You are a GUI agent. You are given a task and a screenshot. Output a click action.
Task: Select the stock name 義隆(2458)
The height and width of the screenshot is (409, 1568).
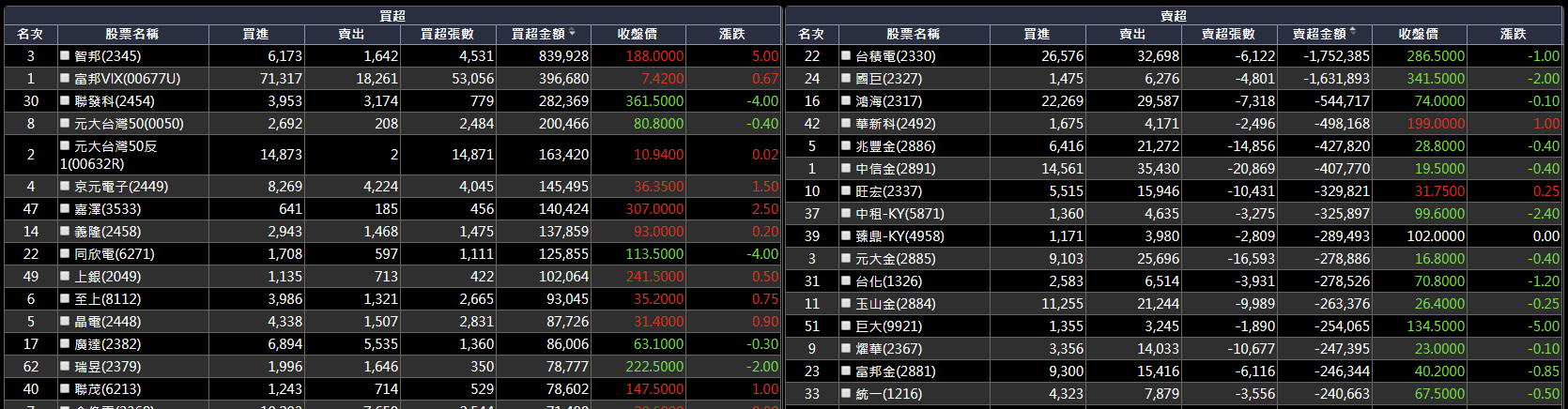pos(107,231)
